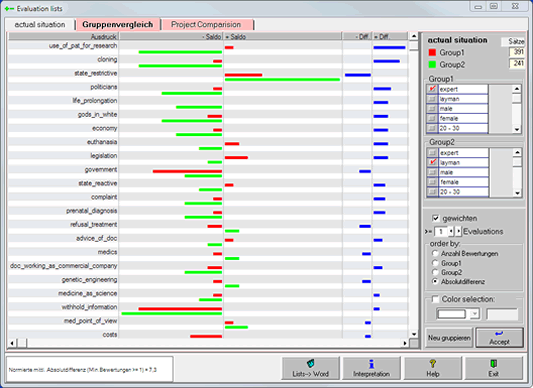Screen dimensions: 533x388
Task: Click the Exit door button
Action: 494,368
